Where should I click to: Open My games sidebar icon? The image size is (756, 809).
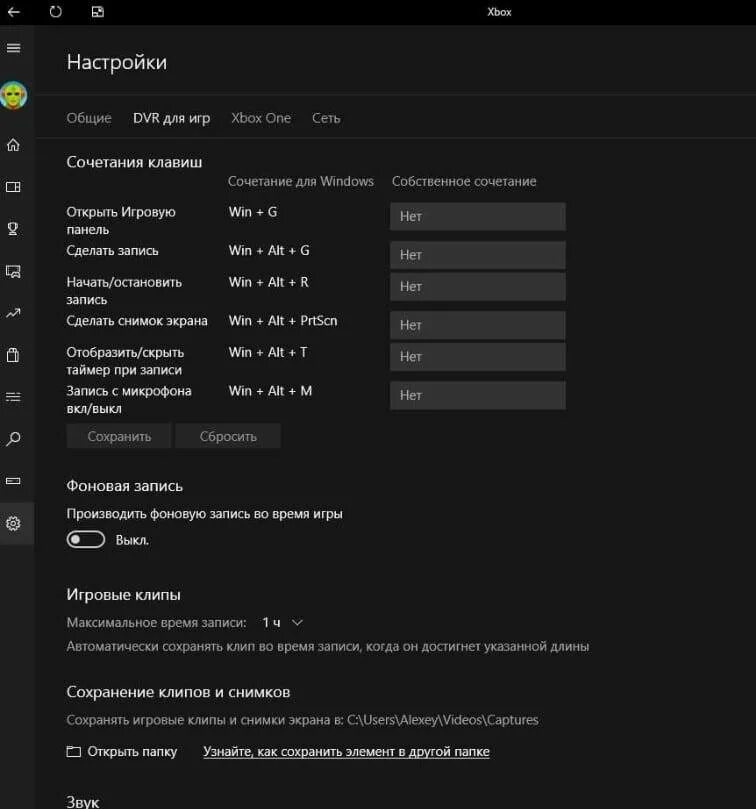13,187
